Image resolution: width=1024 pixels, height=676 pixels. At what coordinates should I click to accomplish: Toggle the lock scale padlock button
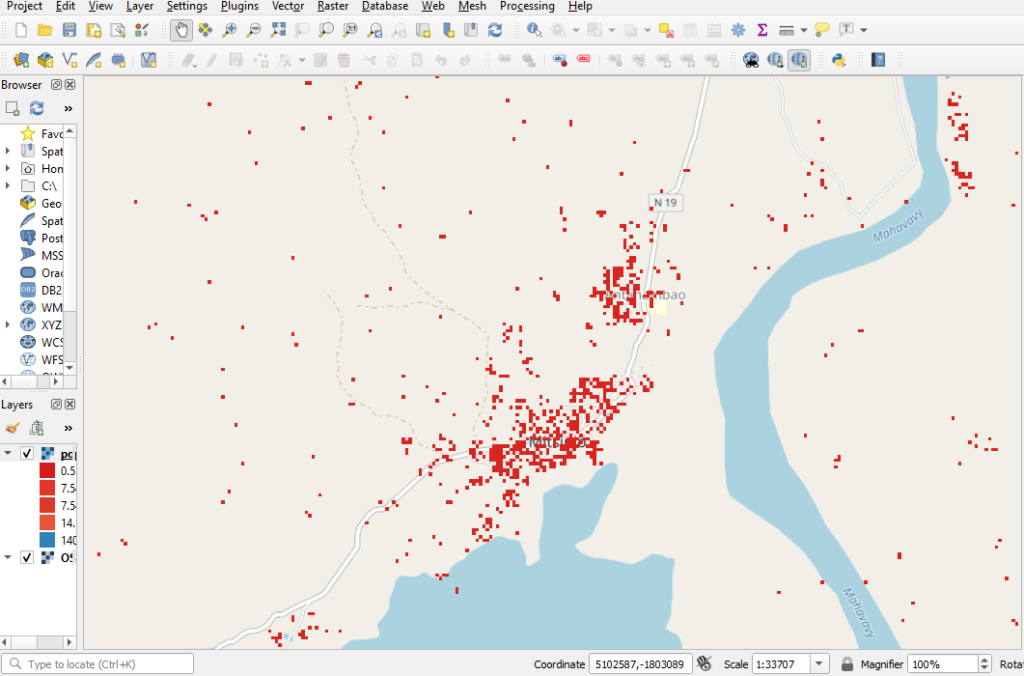coord(846,664)
